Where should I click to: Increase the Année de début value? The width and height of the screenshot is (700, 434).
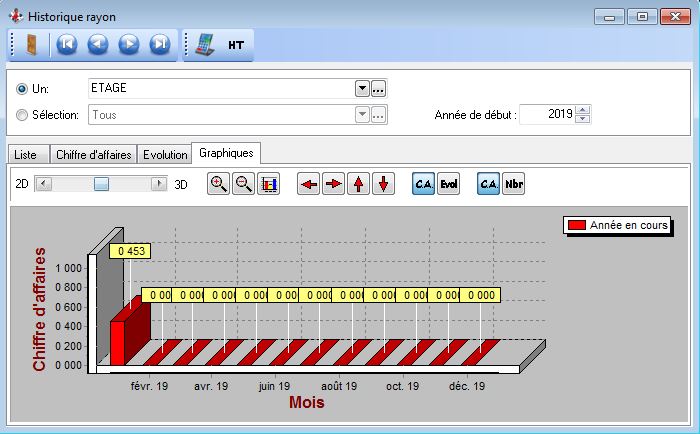tap(584, 110)
